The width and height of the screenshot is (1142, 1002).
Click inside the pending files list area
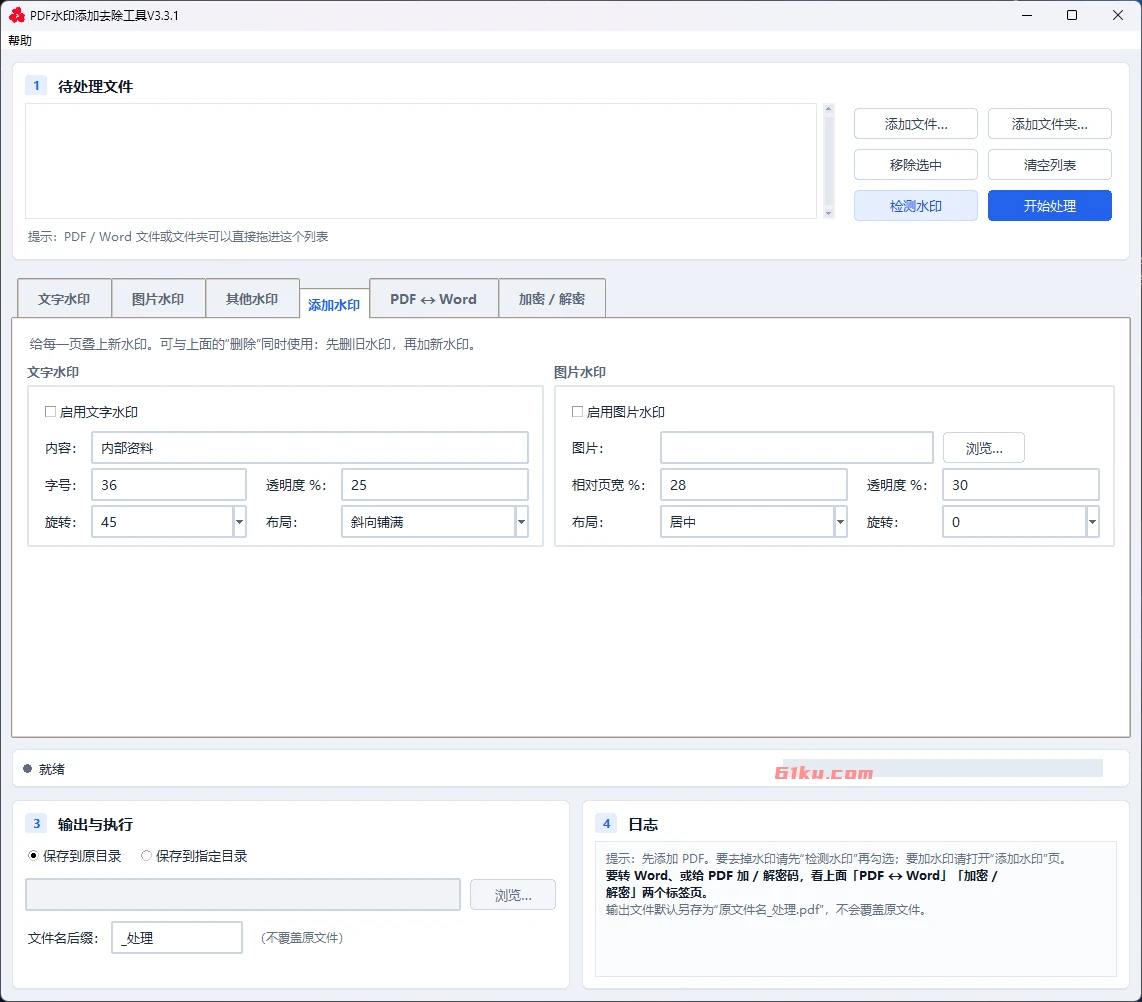click(x=421, y=161)
